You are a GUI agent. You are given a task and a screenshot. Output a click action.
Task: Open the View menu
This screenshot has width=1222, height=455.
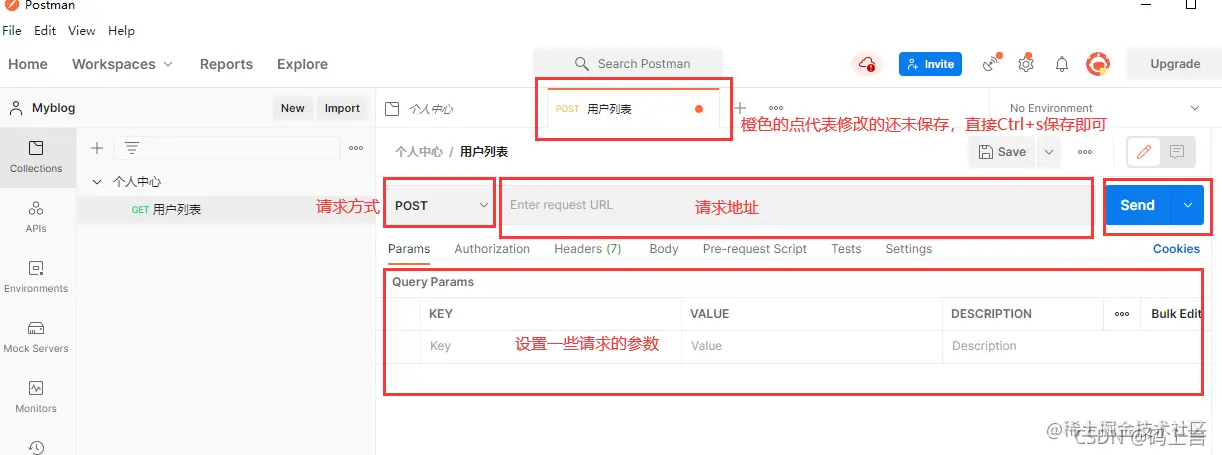[x=82, y=31]
